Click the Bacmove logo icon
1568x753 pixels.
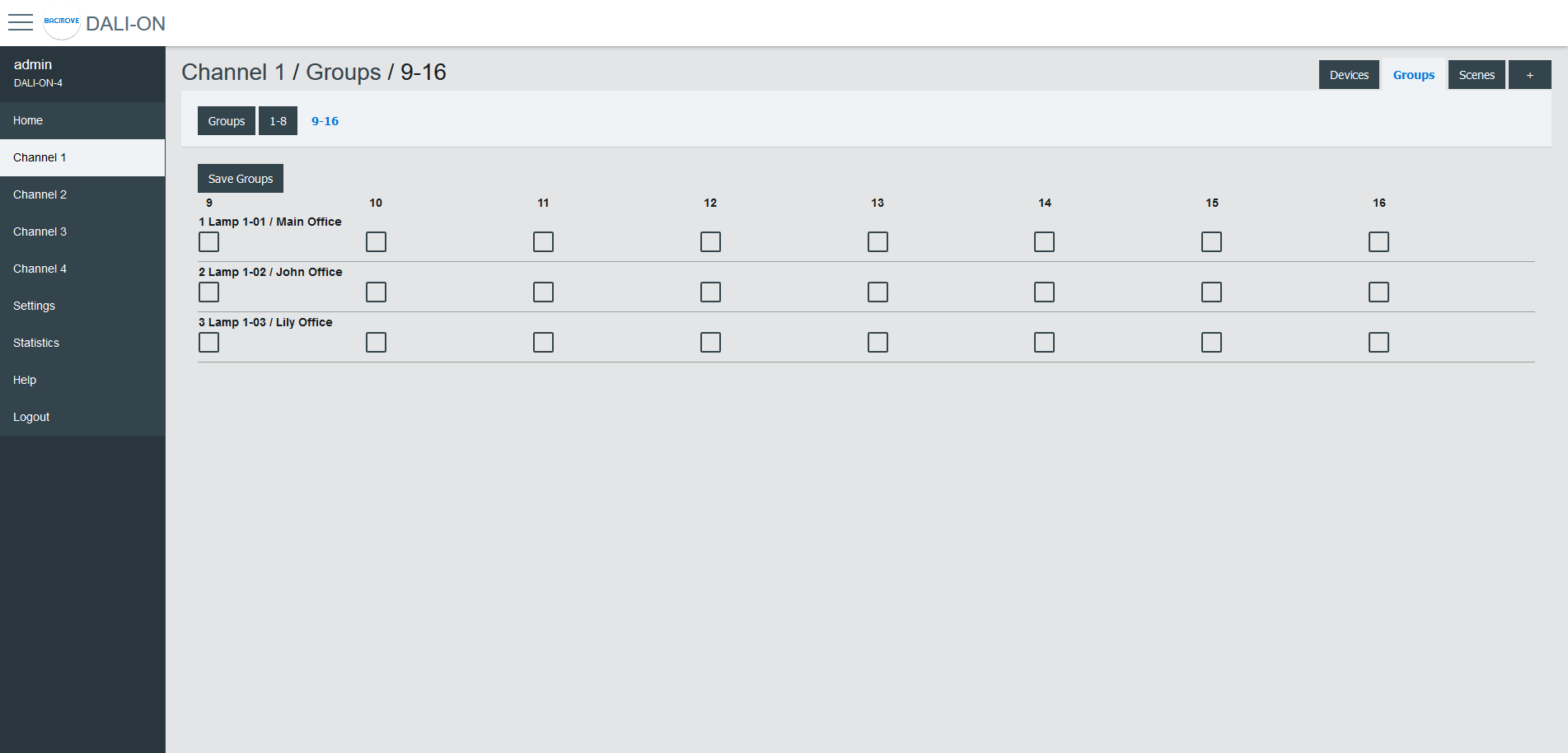tap(62, 22)
